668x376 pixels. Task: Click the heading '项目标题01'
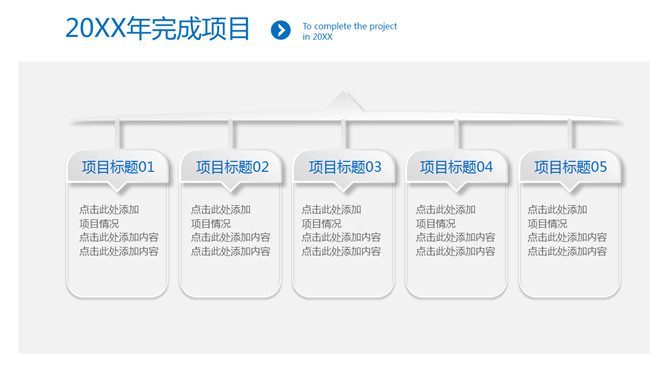point(118,167)
